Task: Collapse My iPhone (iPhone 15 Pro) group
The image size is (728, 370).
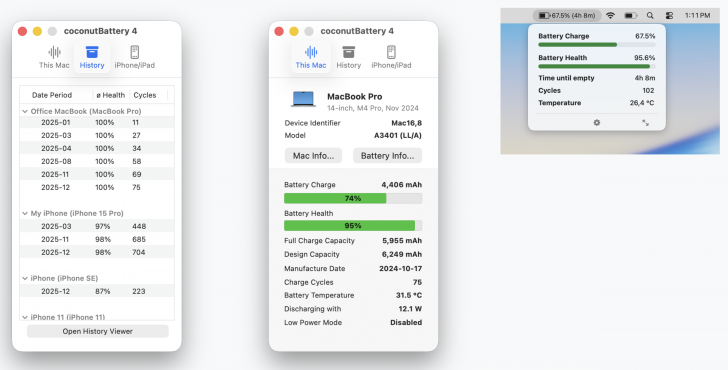Action: [25, 214]
